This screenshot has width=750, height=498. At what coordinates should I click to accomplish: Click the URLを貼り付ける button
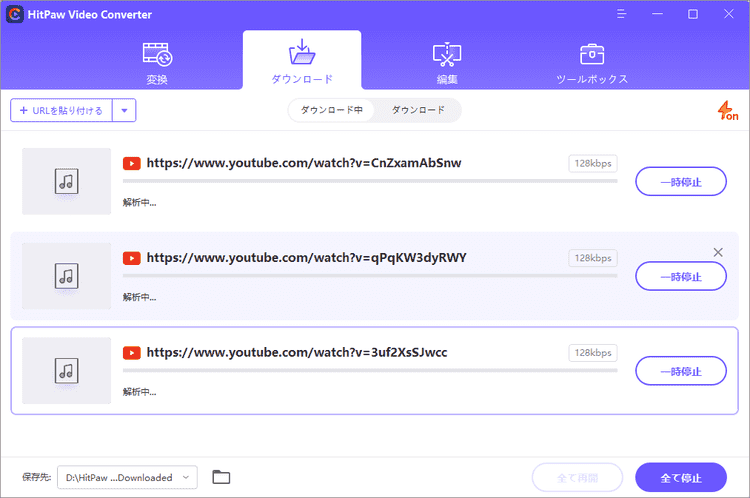61,111
